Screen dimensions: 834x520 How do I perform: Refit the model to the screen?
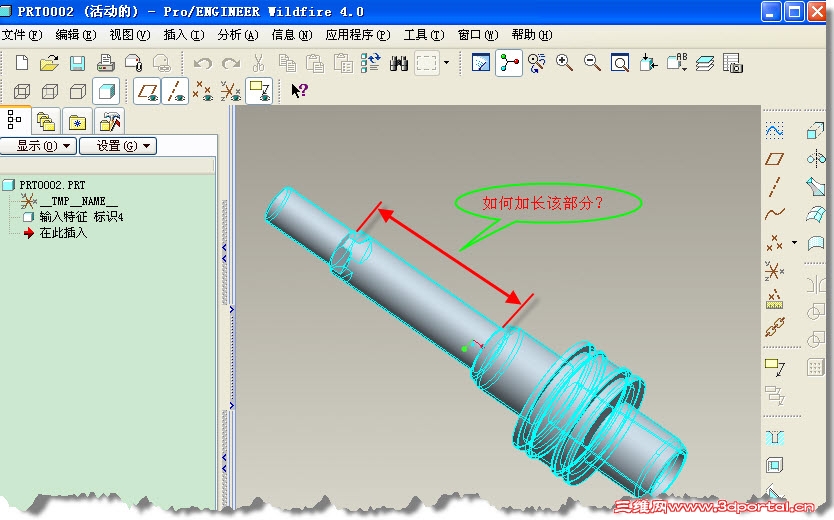620,63
